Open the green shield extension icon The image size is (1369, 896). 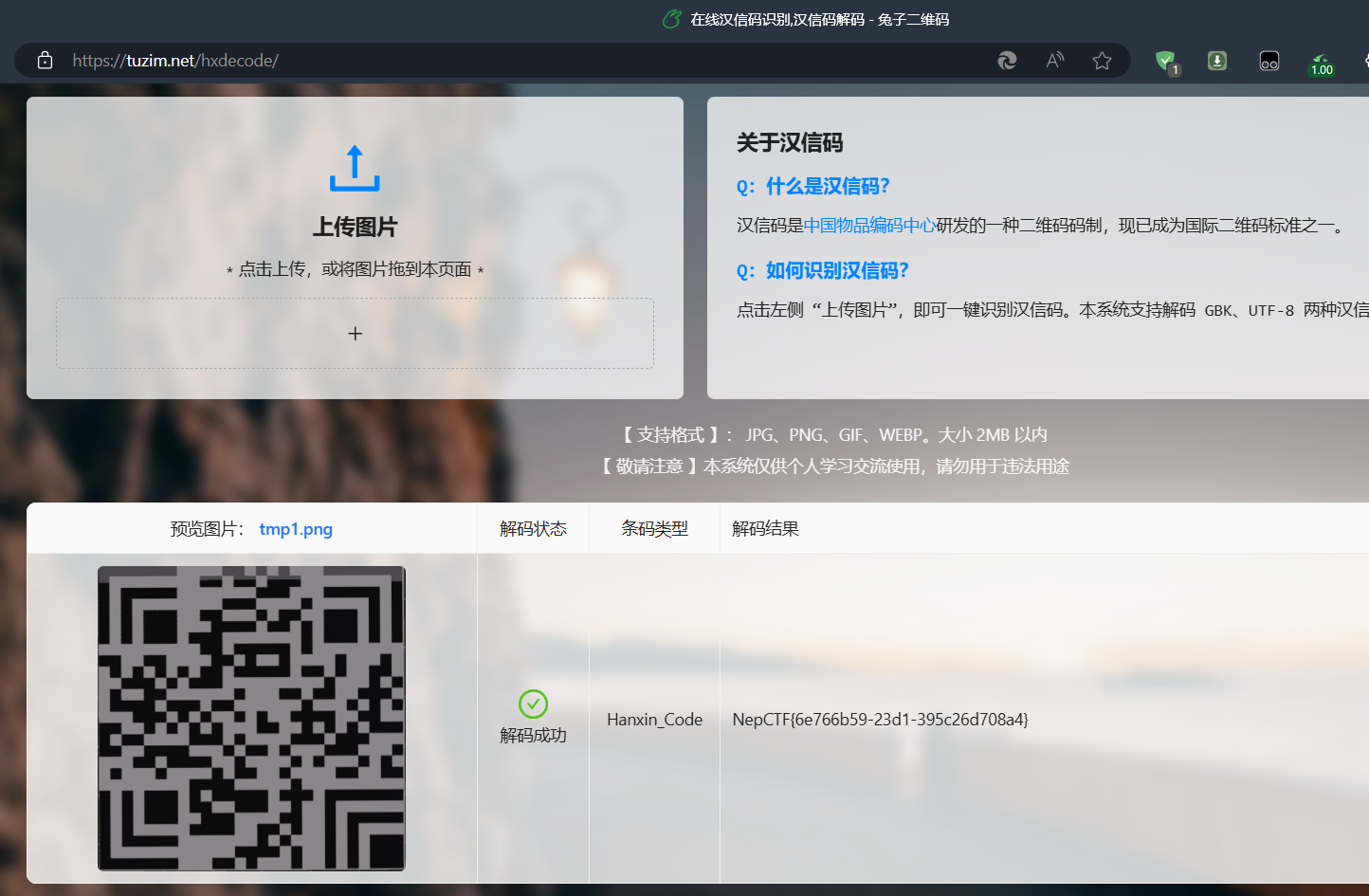click(1166, 62)
